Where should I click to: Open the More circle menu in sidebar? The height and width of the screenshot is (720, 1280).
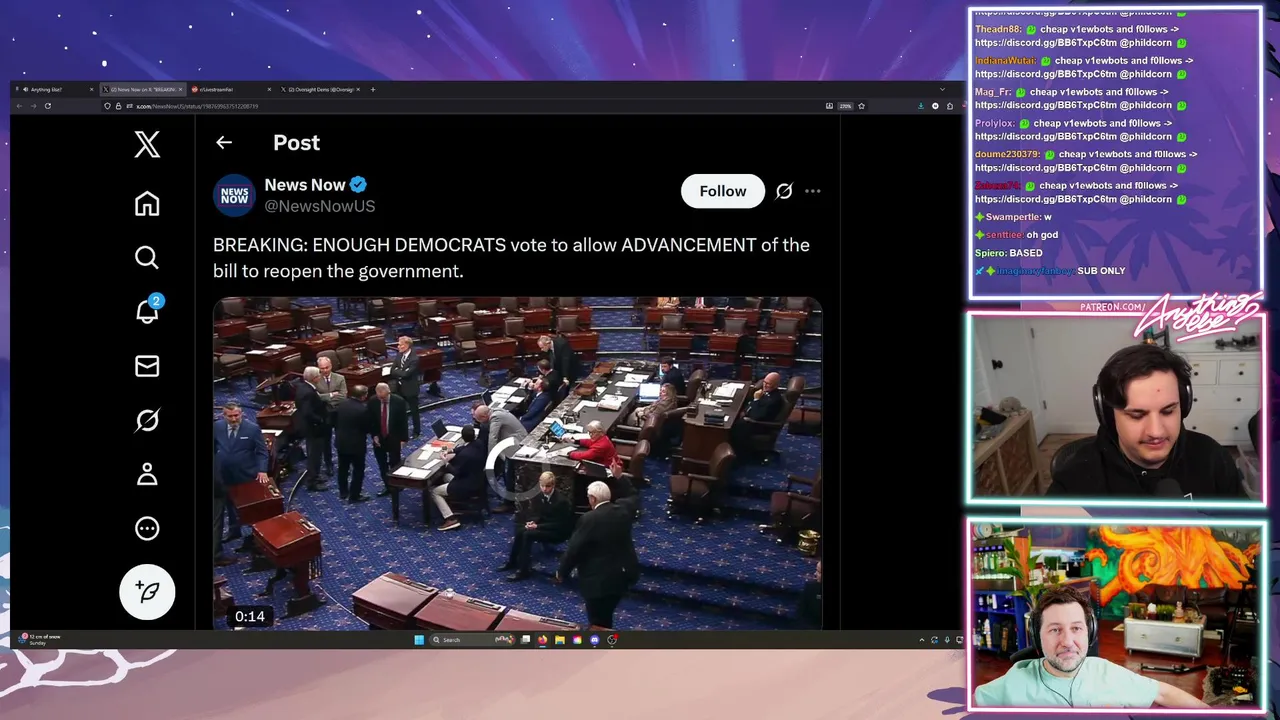(147, 528)
